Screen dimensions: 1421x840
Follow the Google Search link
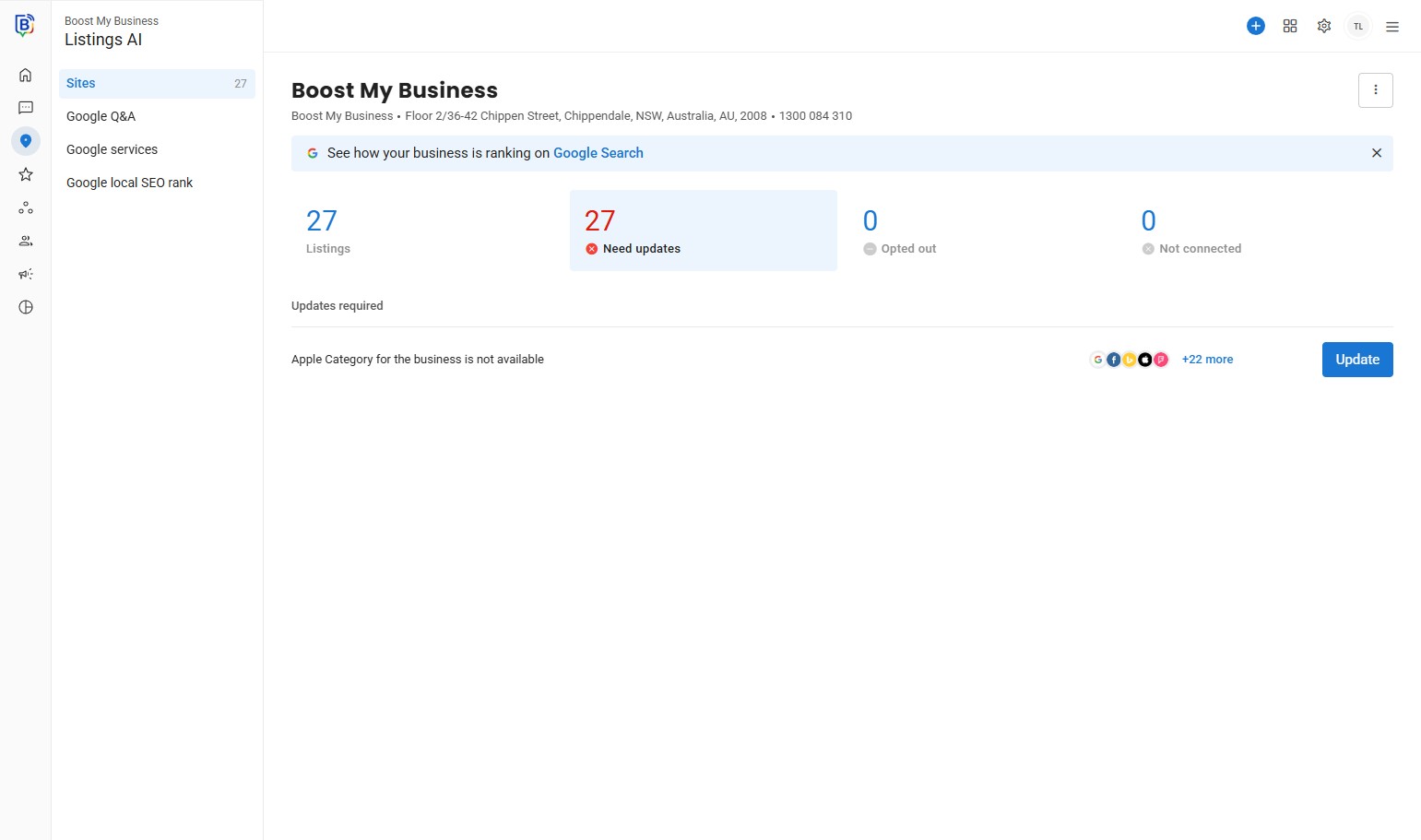tap(598, 153)
